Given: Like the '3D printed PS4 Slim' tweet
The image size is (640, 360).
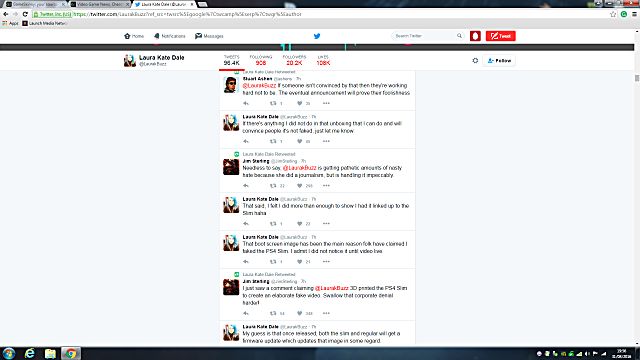Looking at the screenshot, I should pos(300,313).
